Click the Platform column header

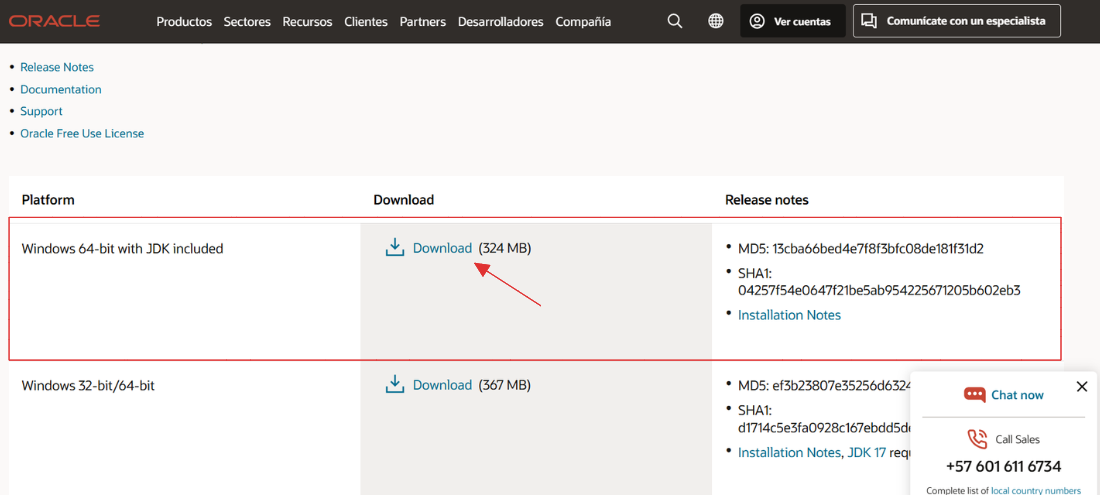pyautogui.click(x=48, y=201)
